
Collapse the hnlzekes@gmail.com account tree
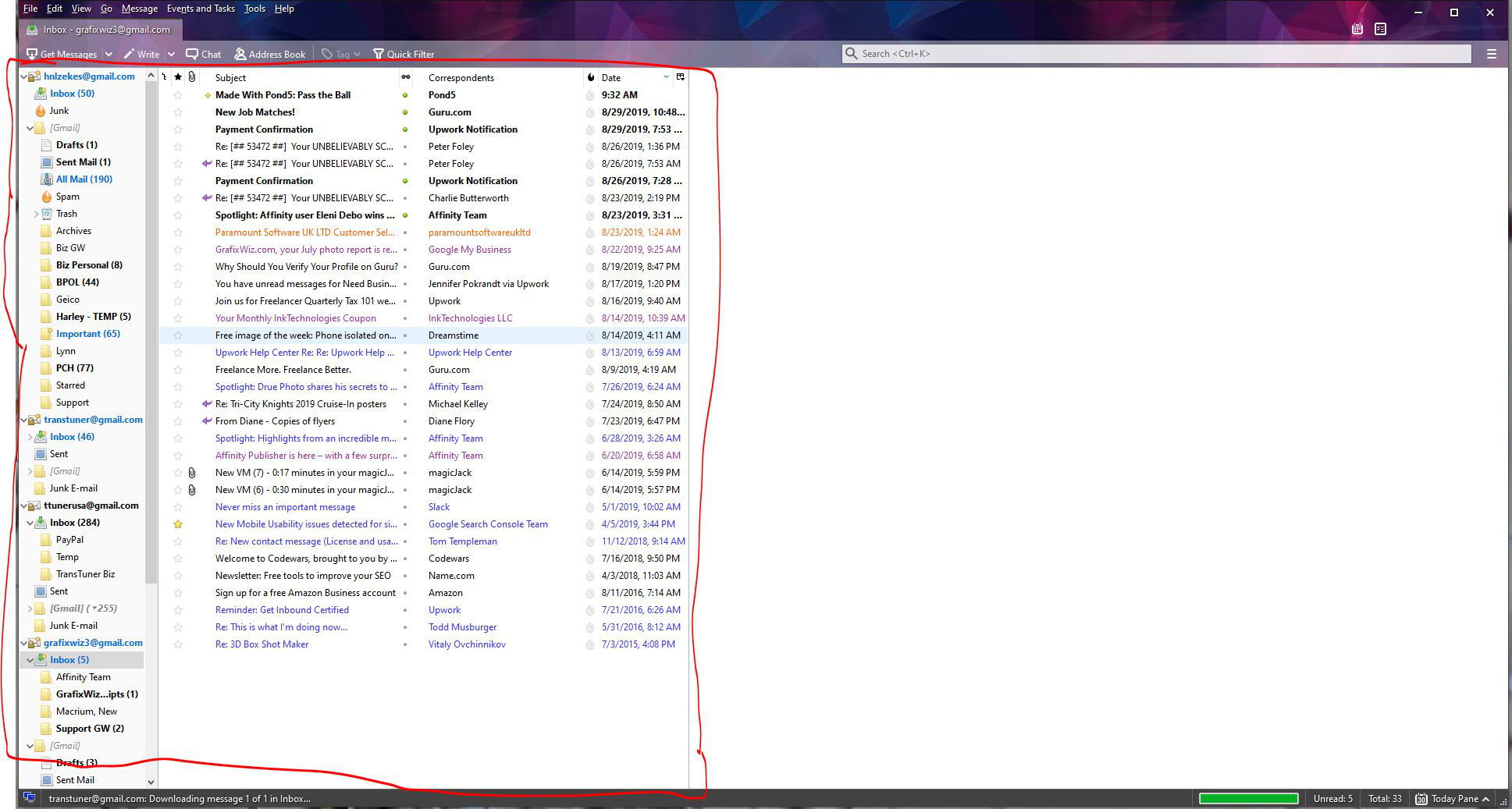pyautogui.click(x=23, y=76)
